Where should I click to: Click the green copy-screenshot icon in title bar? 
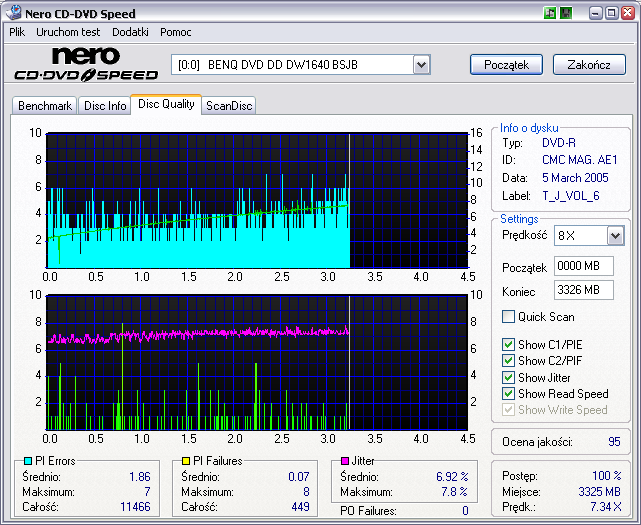coord(550,13)
